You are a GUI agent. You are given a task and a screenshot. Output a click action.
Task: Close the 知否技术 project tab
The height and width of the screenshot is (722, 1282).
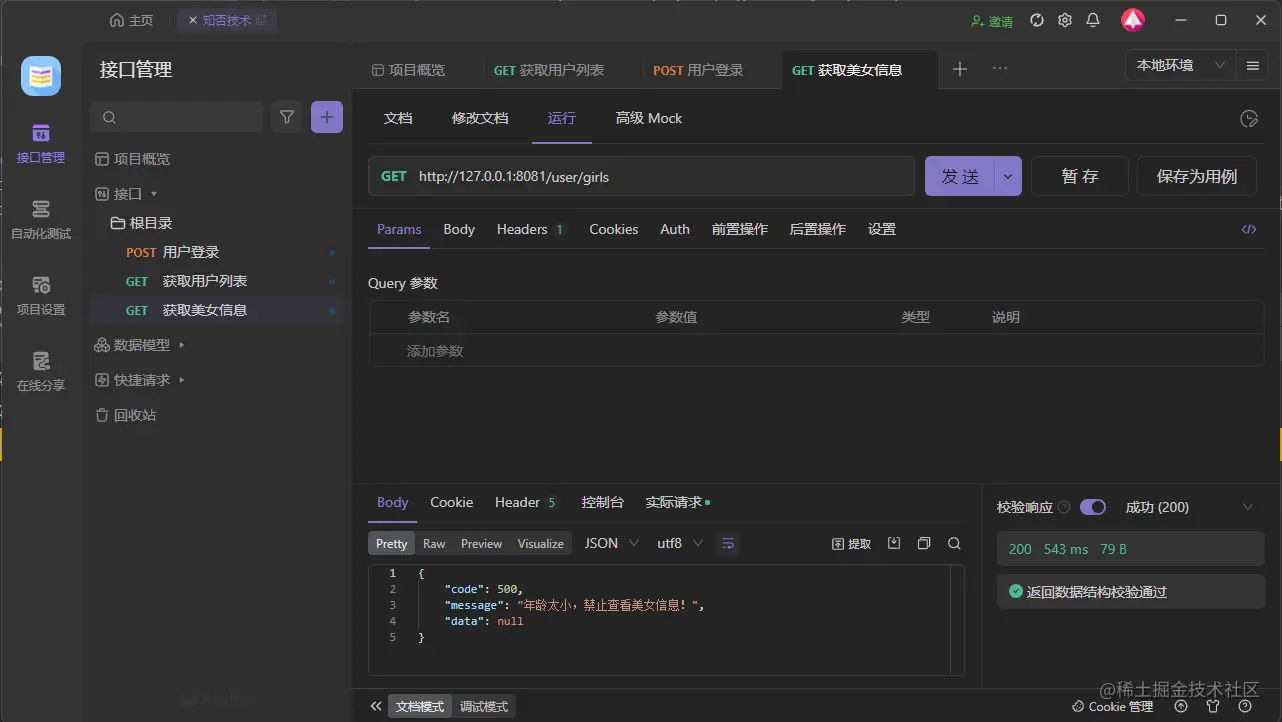click(x=193, y=20)
